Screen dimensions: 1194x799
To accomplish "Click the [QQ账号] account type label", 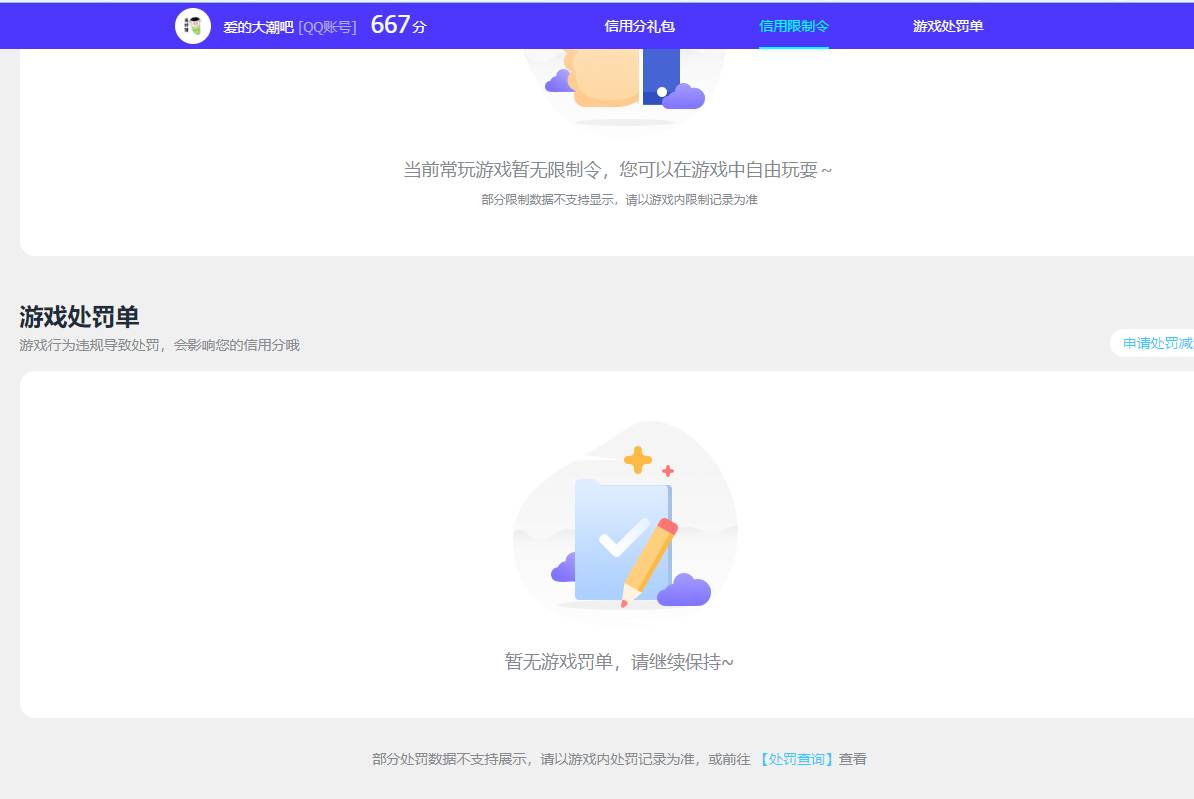I will pos(327,27).
